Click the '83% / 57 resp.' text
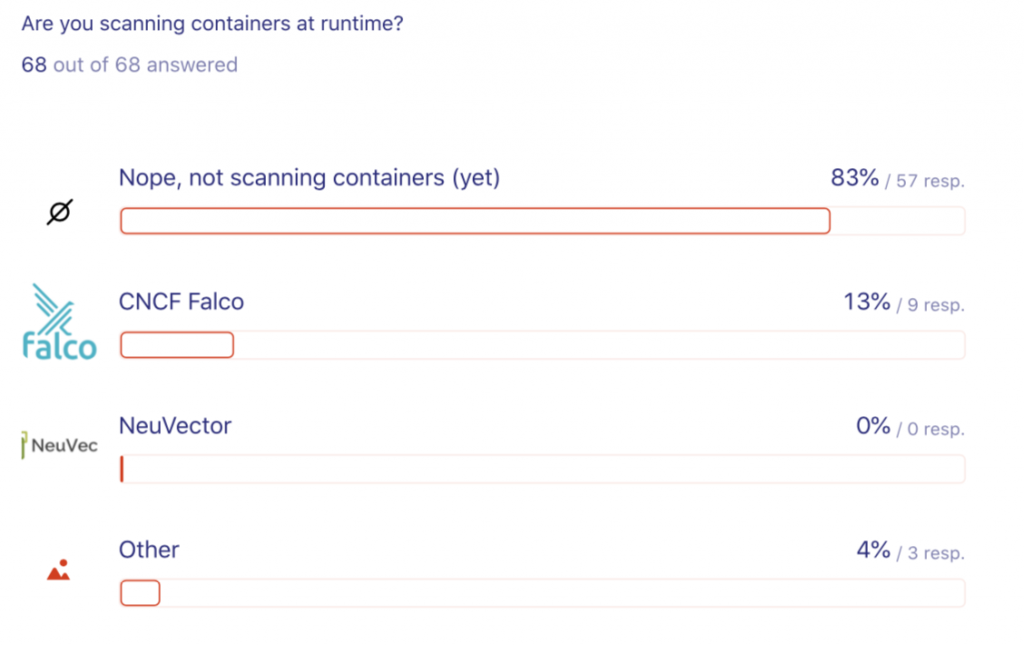Image resolution: width=1024 pixels, height=645 pixels. 897,180
